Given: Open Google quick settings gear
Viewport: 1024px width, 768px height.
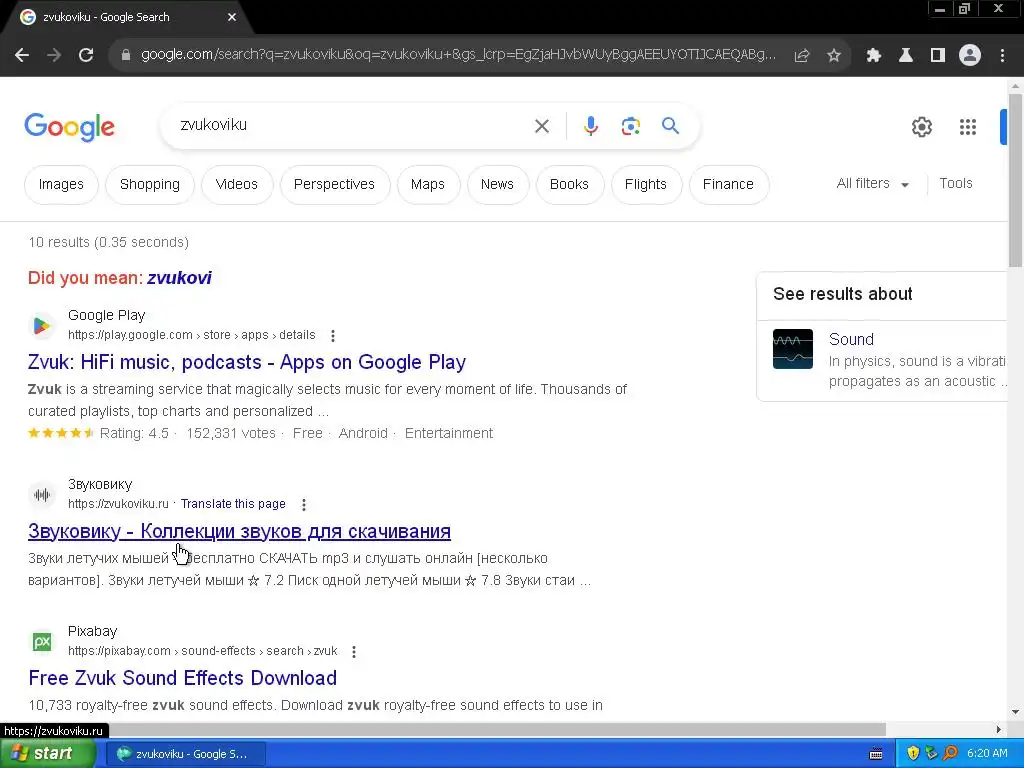Looking at the screenshot, I should [x=921, y=127].
